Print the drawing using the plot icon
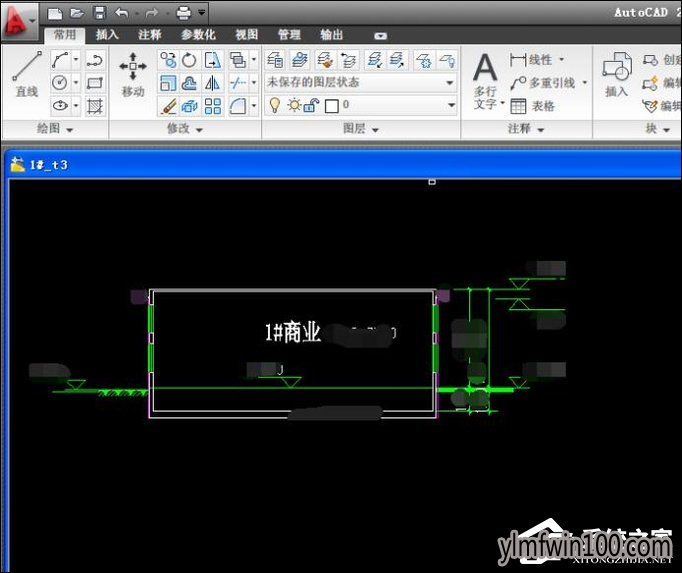This screenshot has width=682, height=573. 184,13
